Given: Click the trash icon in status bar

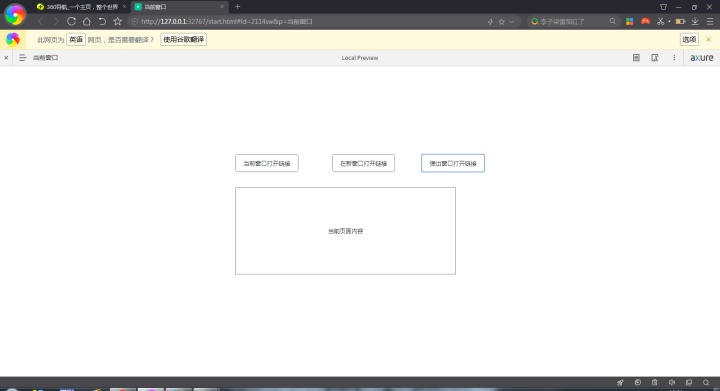Looking at the screenshot, I should point(654,382).
